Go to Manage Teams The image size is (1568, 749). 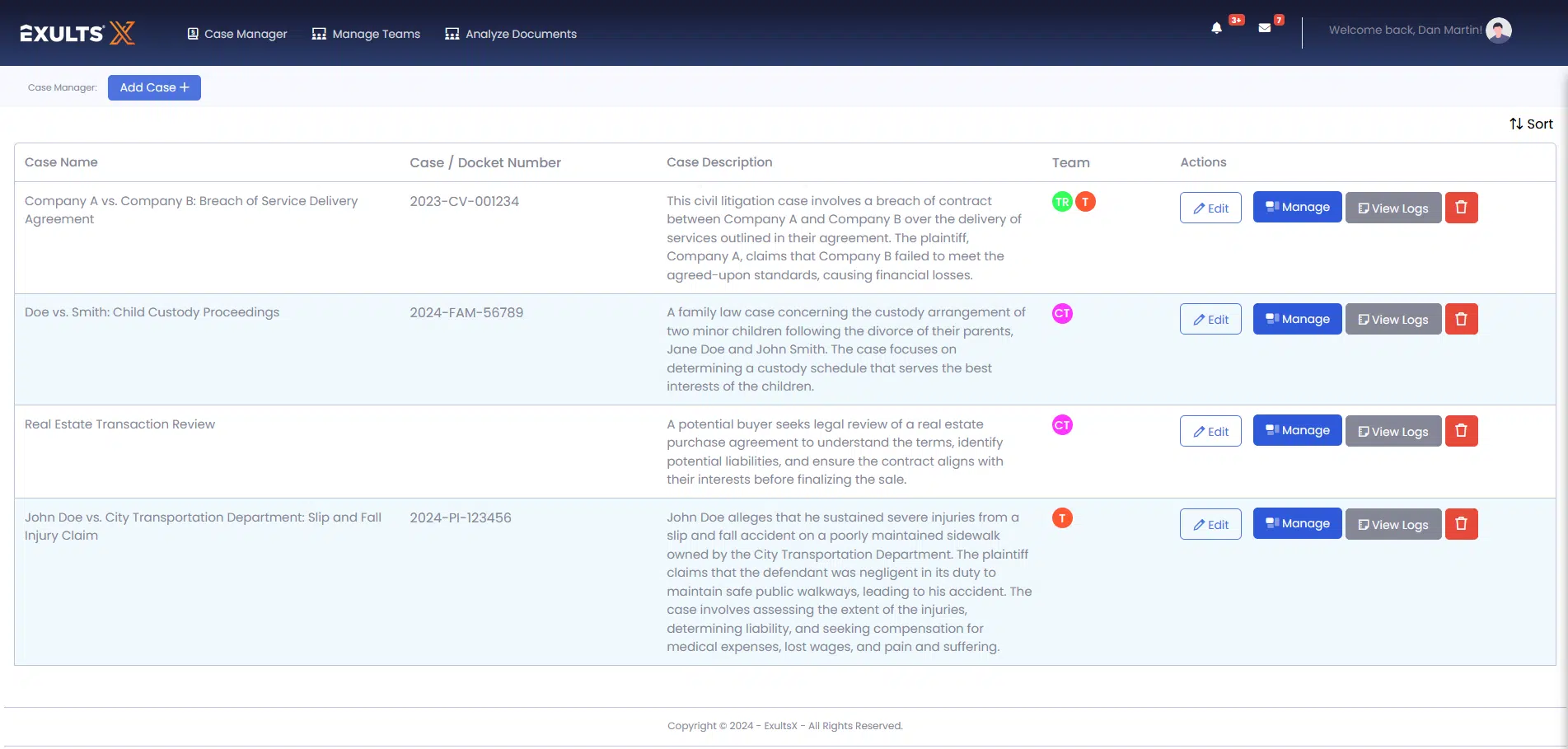366,34
